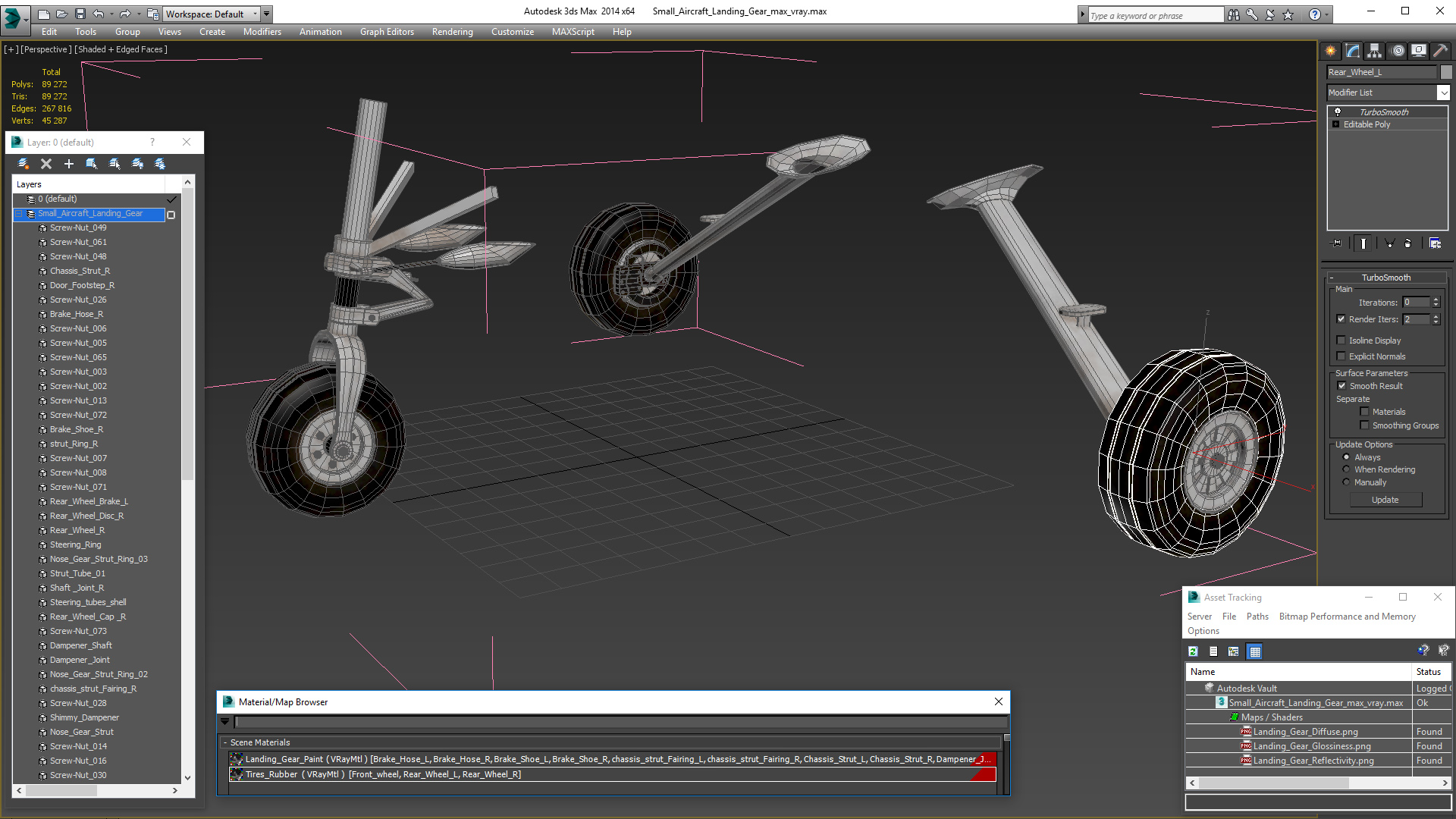Uncheck the Smooth Result checkbox
Image resolution: width=1456 pixels, height=819 pixels.
click(x=1341, y=386)
